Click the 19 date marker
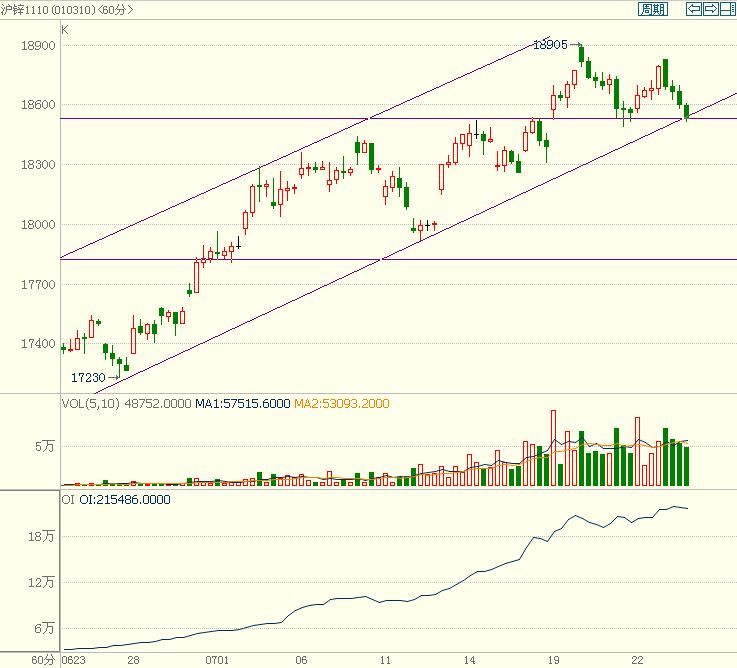The width and height of the screenshot is (737, 668). [553, 660]
